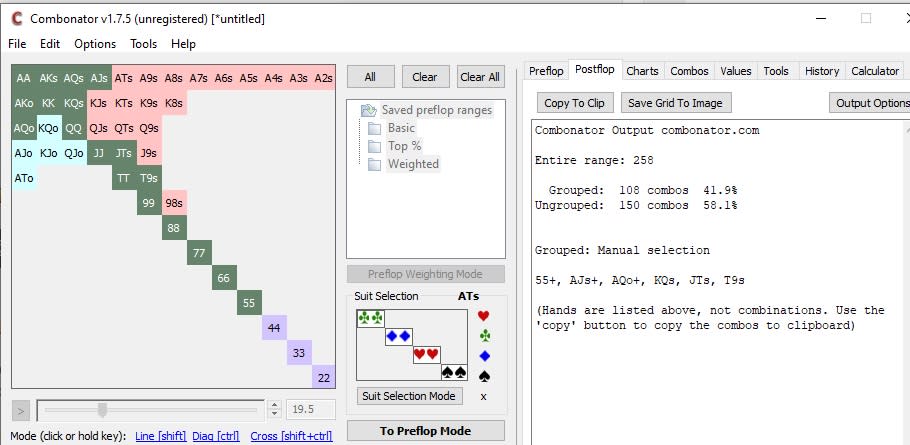The image size is (910, 445).
Task: Switch to the Combos tab
Action: click(x=689, y=71)
